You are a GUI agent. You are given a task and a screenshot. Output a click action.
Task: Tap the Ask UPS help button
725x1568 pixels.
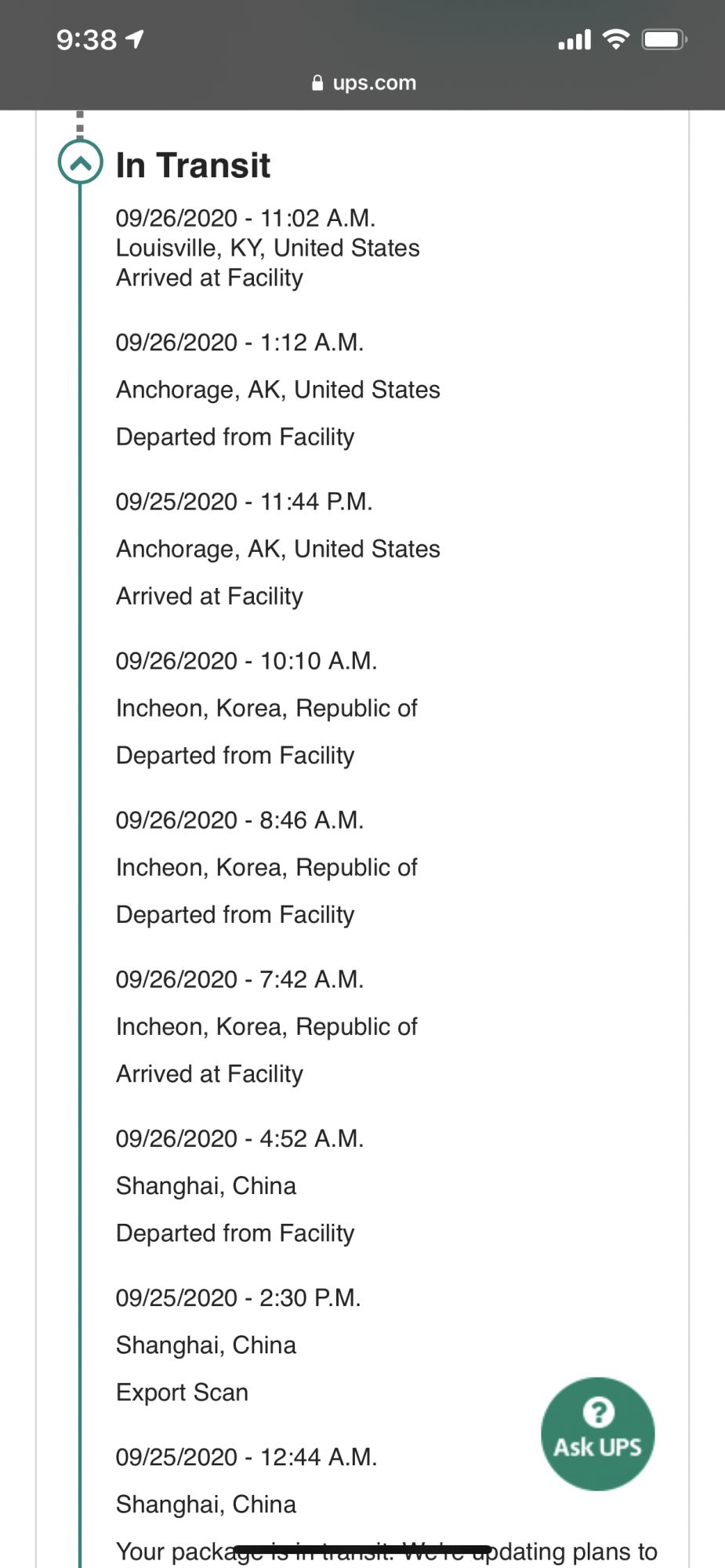597,1433
